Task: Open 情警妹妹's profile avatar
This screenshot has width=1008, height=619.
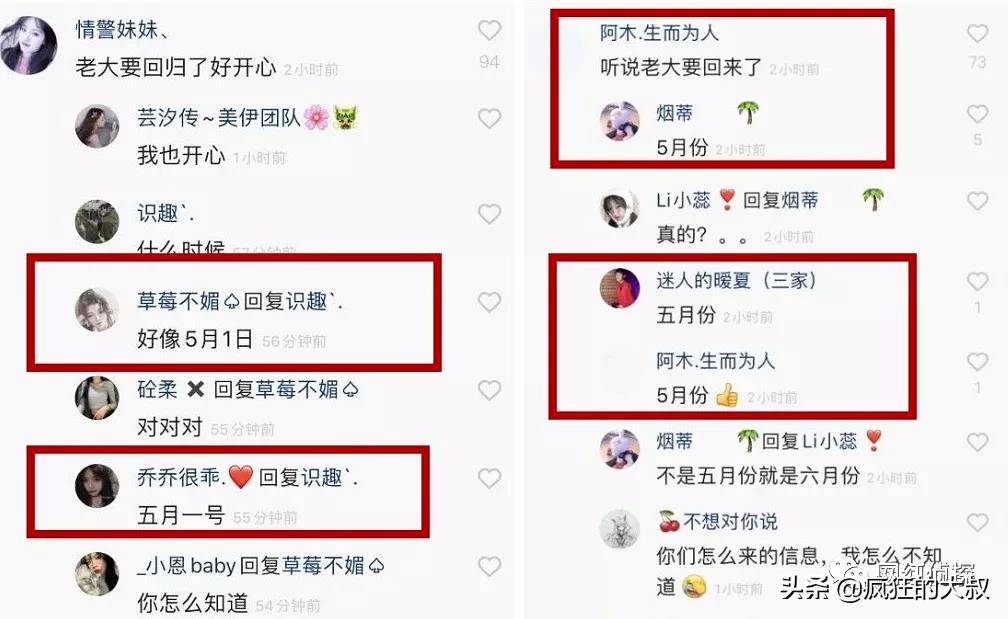Action: tap(29, 46)
